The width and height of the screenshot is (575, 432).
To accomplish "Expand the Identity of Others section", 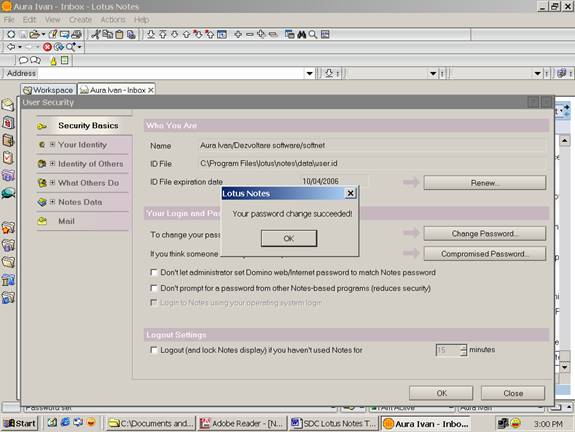I will [52, 164].
